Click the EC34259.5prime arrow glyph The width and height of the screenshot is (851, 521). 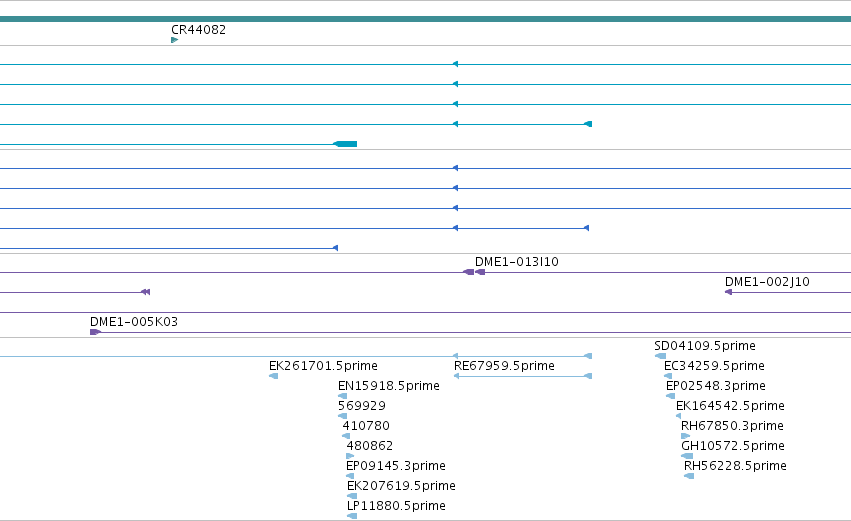(x=668, y=376)
